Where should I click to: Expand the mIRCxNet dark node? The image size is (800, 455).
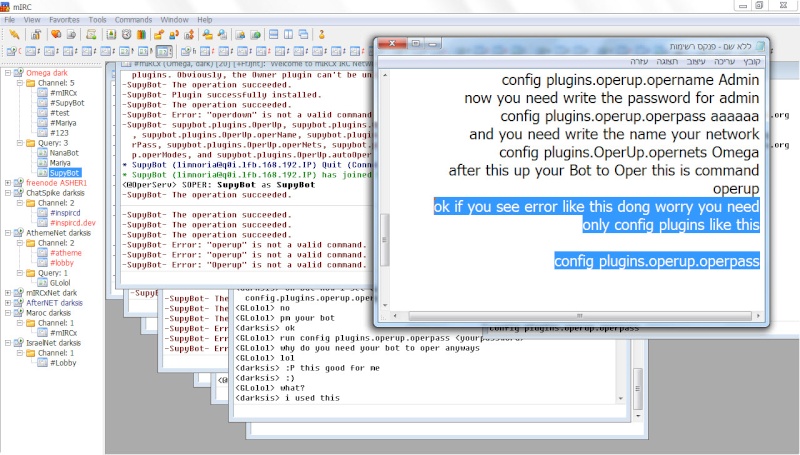(8, 293)
